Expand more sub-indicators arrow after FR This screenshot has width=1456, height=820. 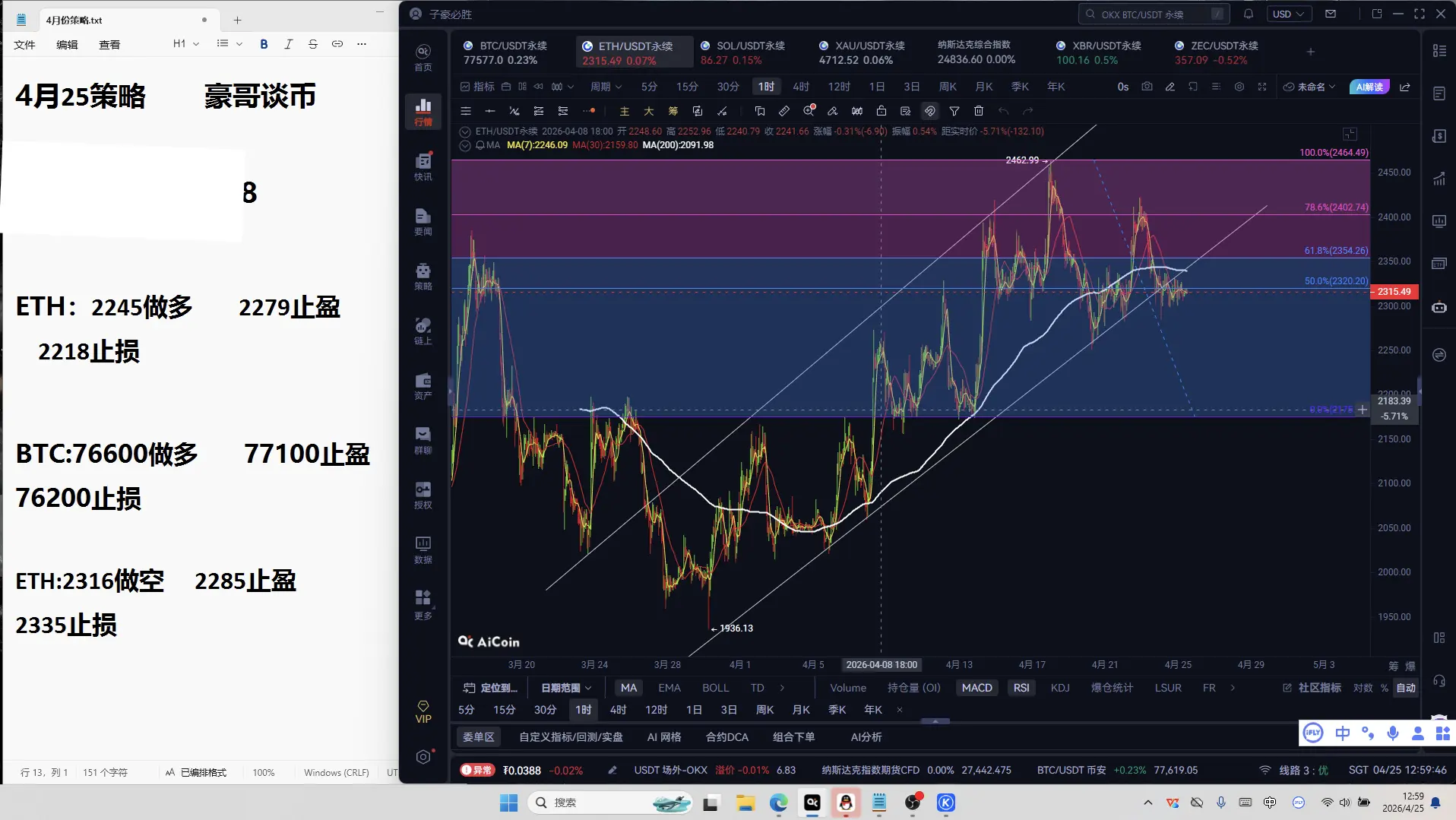pyautogui.click(x=1233, y=688)
